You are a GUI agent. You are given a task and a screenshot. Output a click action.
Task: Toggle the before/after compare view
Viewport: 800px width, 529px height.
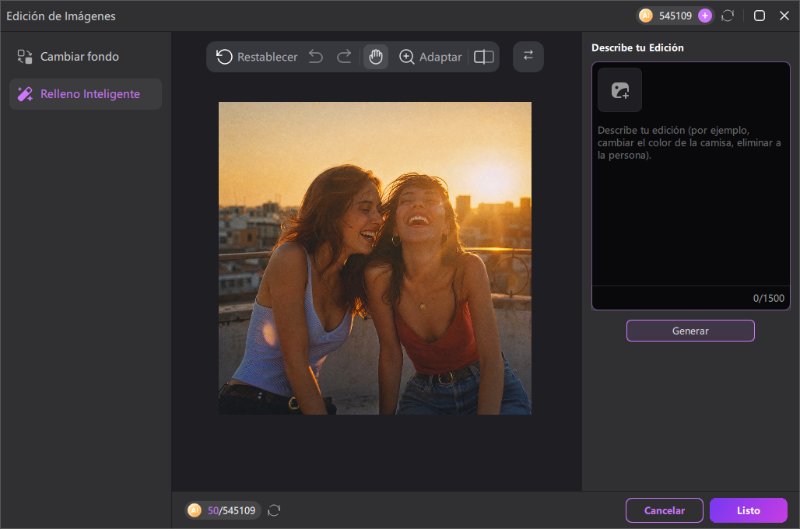484,57
